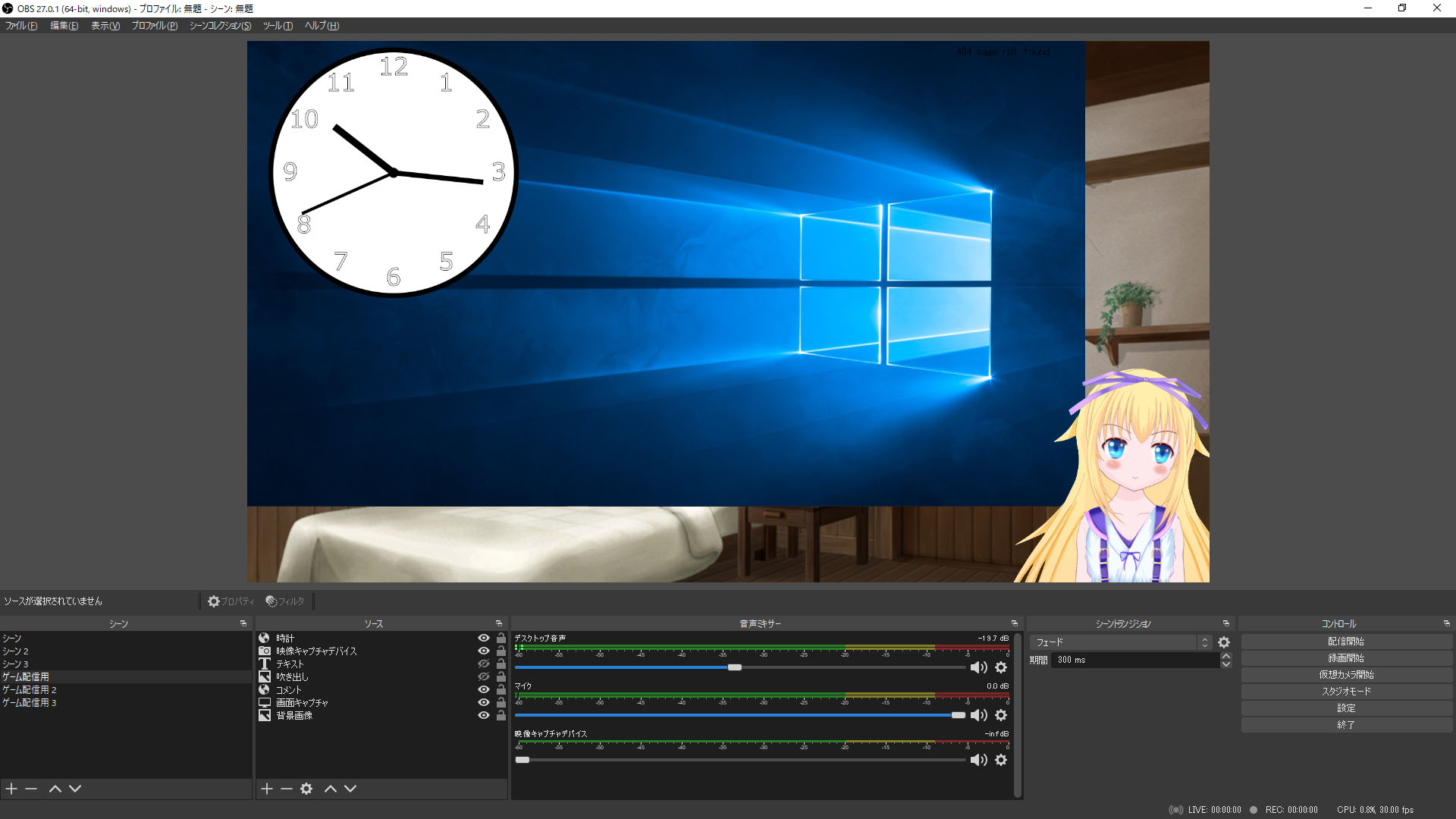Click 終了 to exit OBS

1346,725
